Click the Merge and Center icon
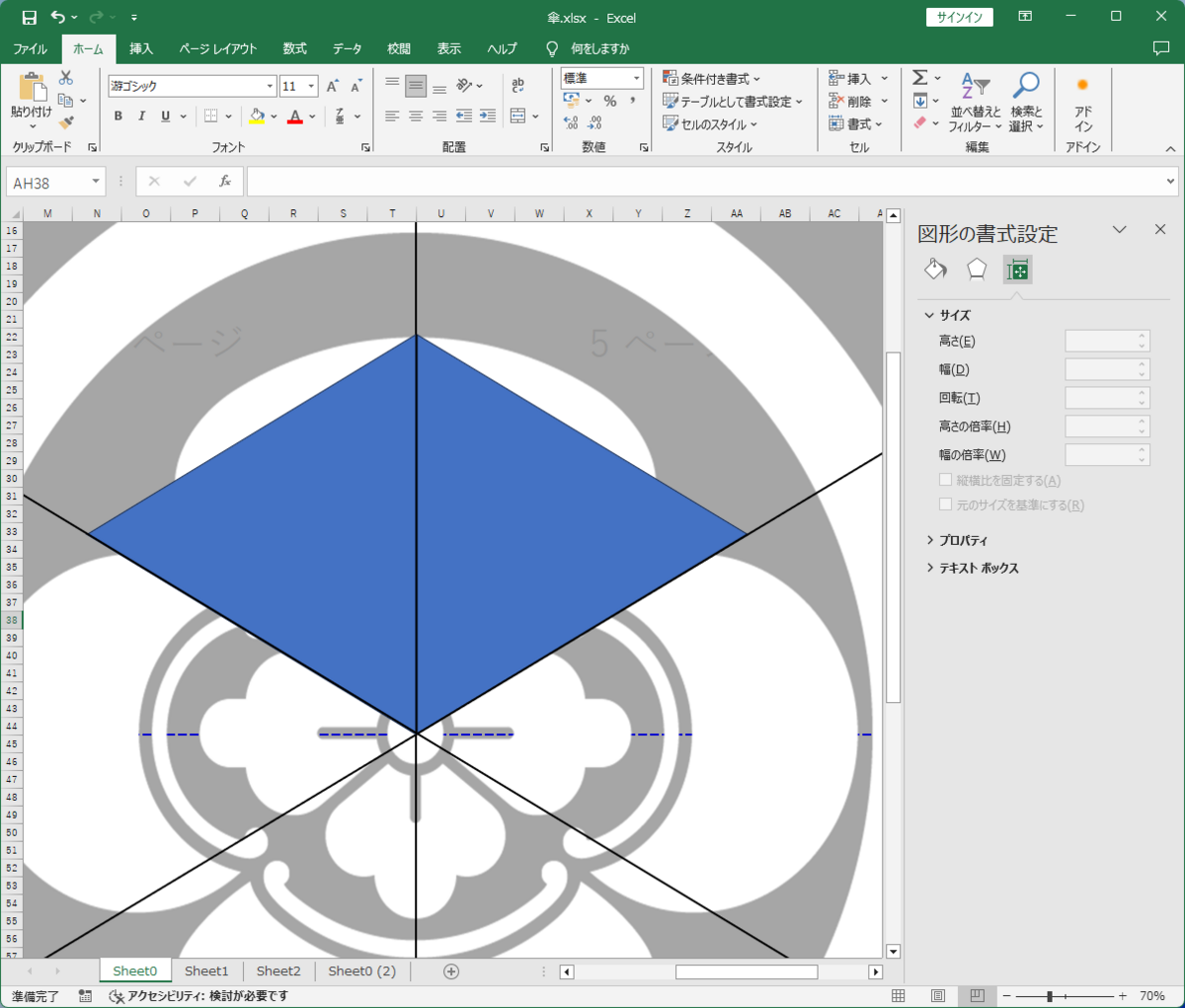 point(518,116)
